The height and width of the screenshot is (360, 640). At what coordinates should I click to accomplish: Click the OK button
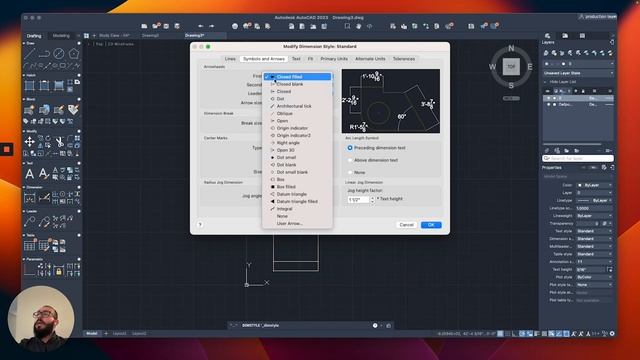point(431,225)
